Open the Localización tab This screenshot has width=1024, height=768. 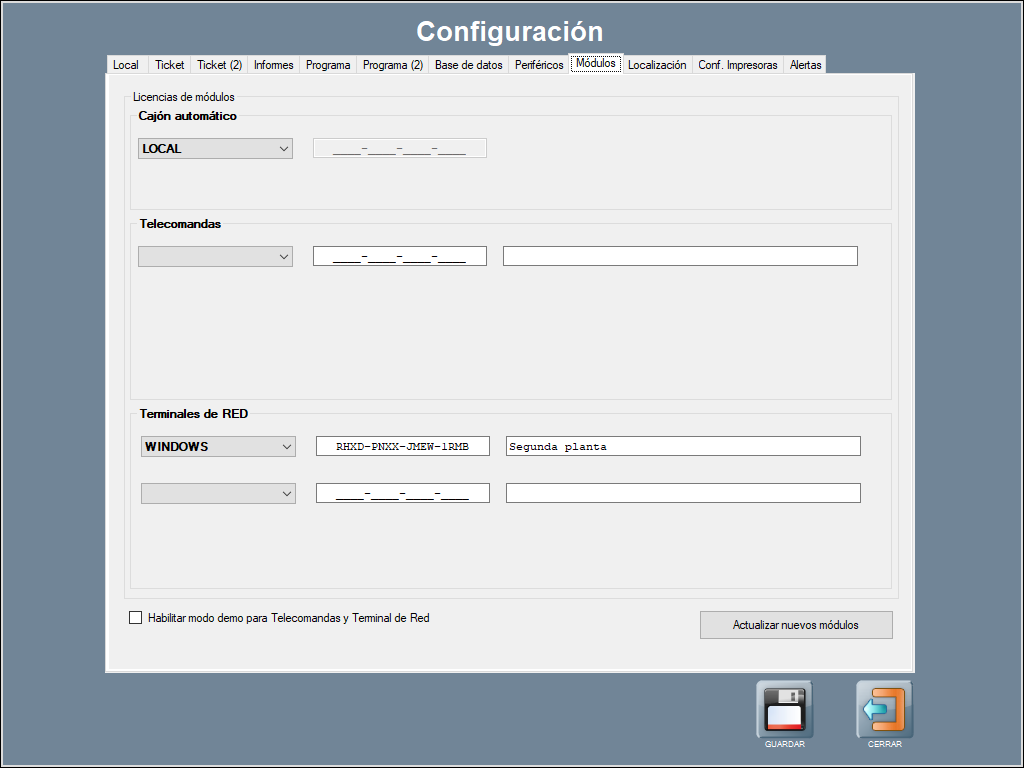(x=657, y=65)
